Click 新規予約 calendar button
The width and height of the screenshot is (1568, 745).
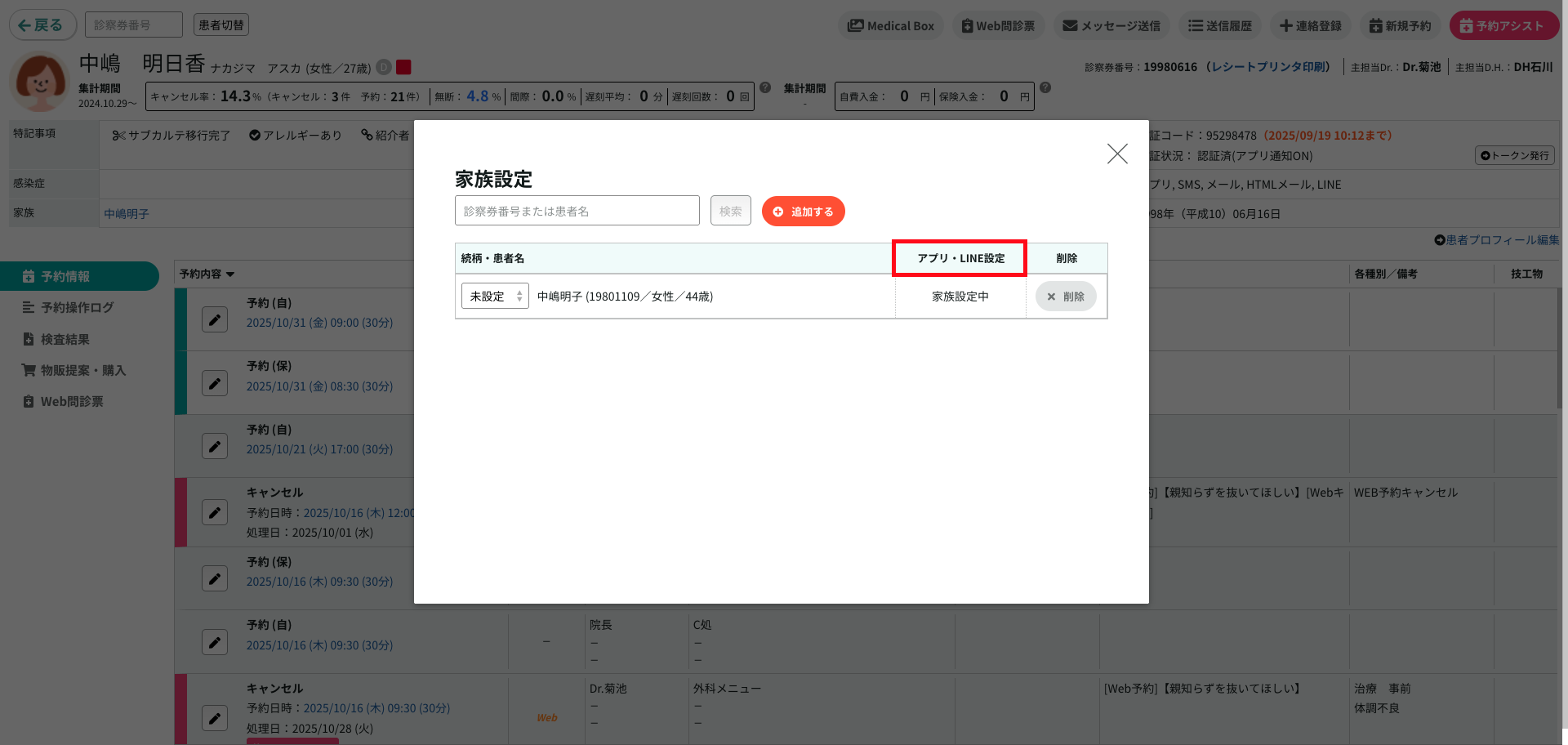pos(1400,26)
